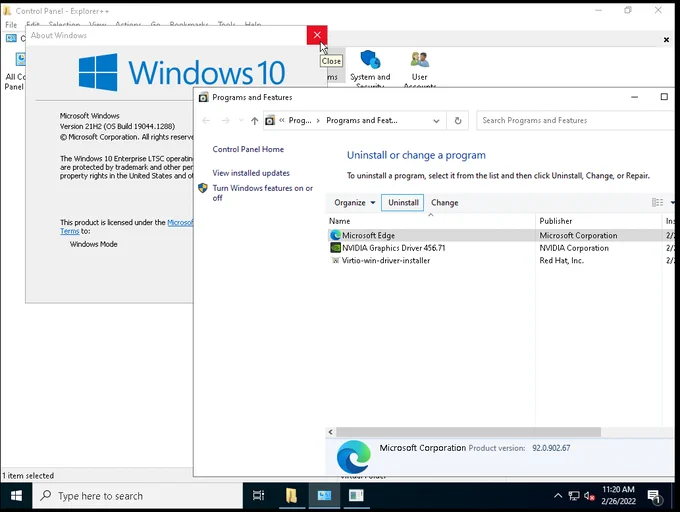This screenshot has height=512, width=680.
Task: Click the large Edge logo in details pane
Action: pos(353,457)
